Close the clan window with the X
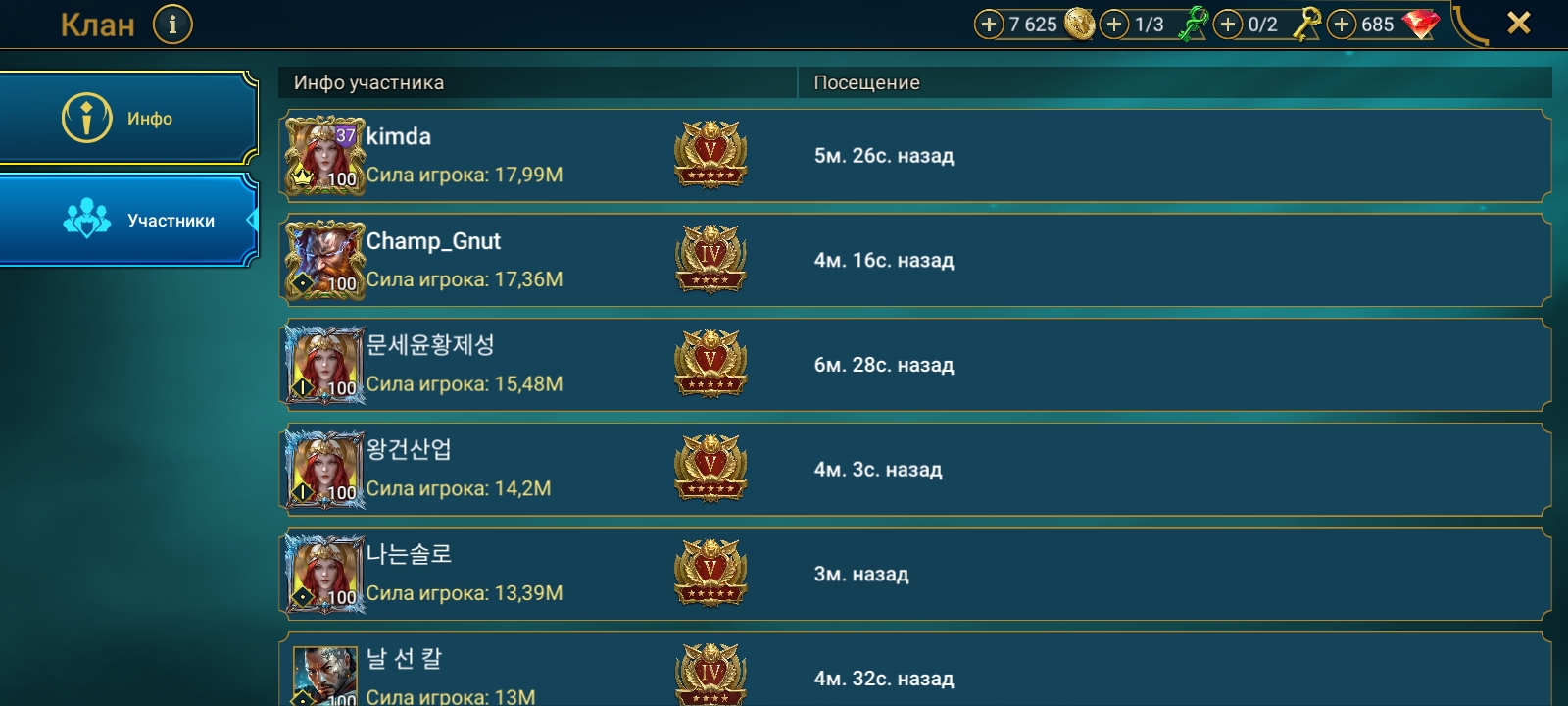 point(1518,23)
